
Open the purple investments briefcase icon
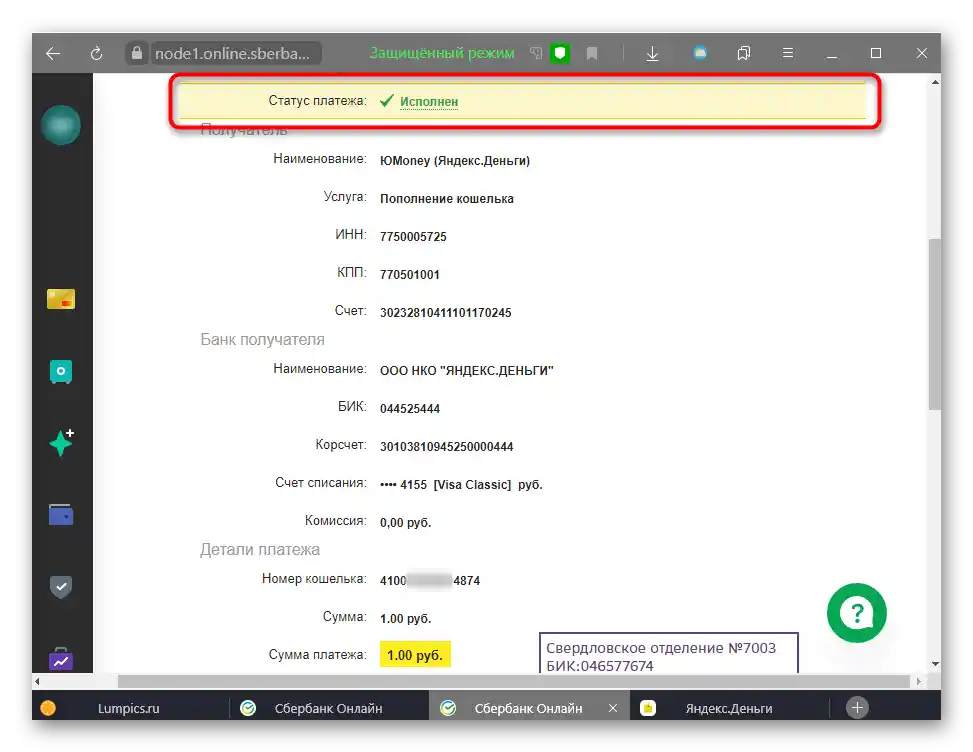[61, 659]
